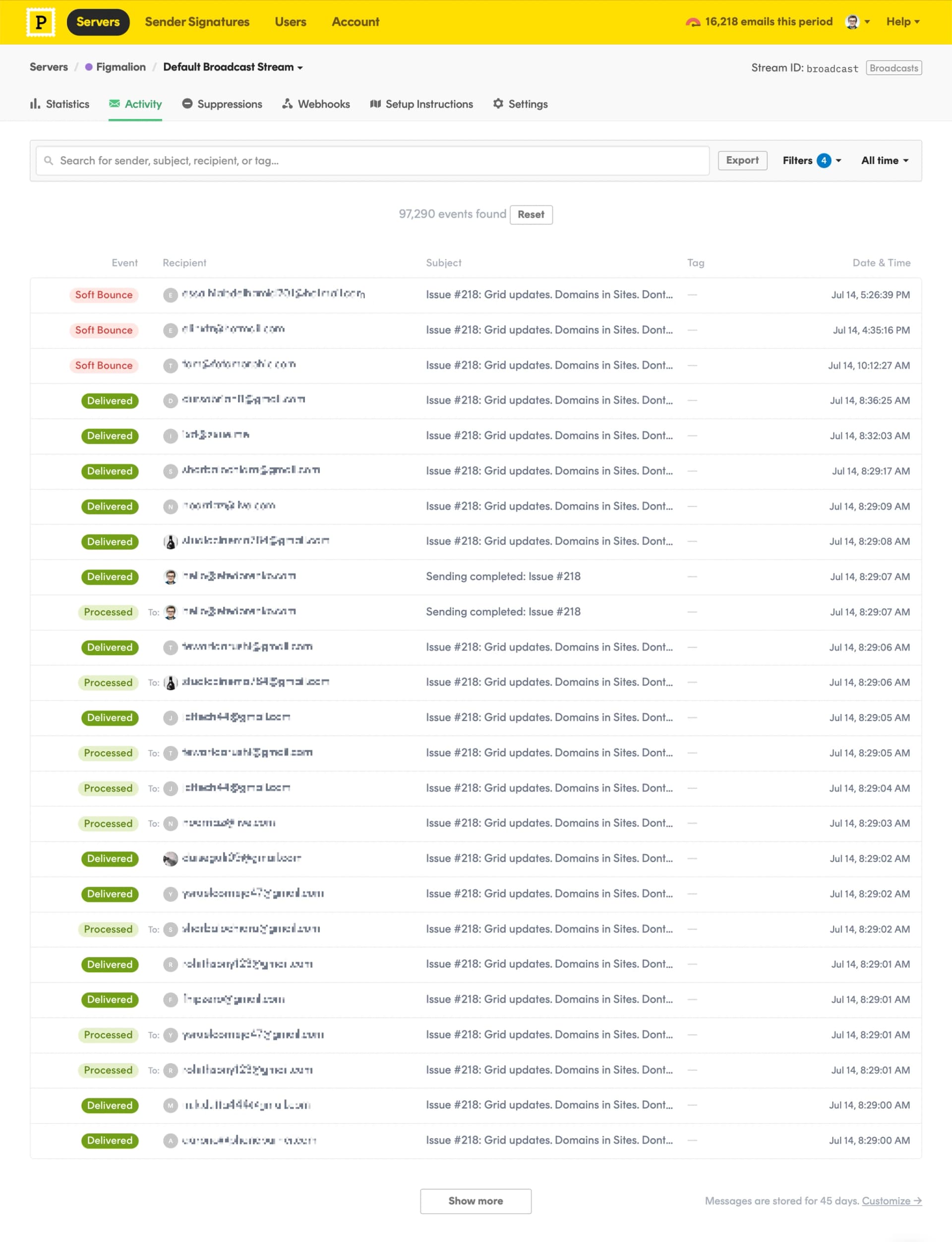Click the Processed badge at 8:29:04 AM

click(108, 788)
